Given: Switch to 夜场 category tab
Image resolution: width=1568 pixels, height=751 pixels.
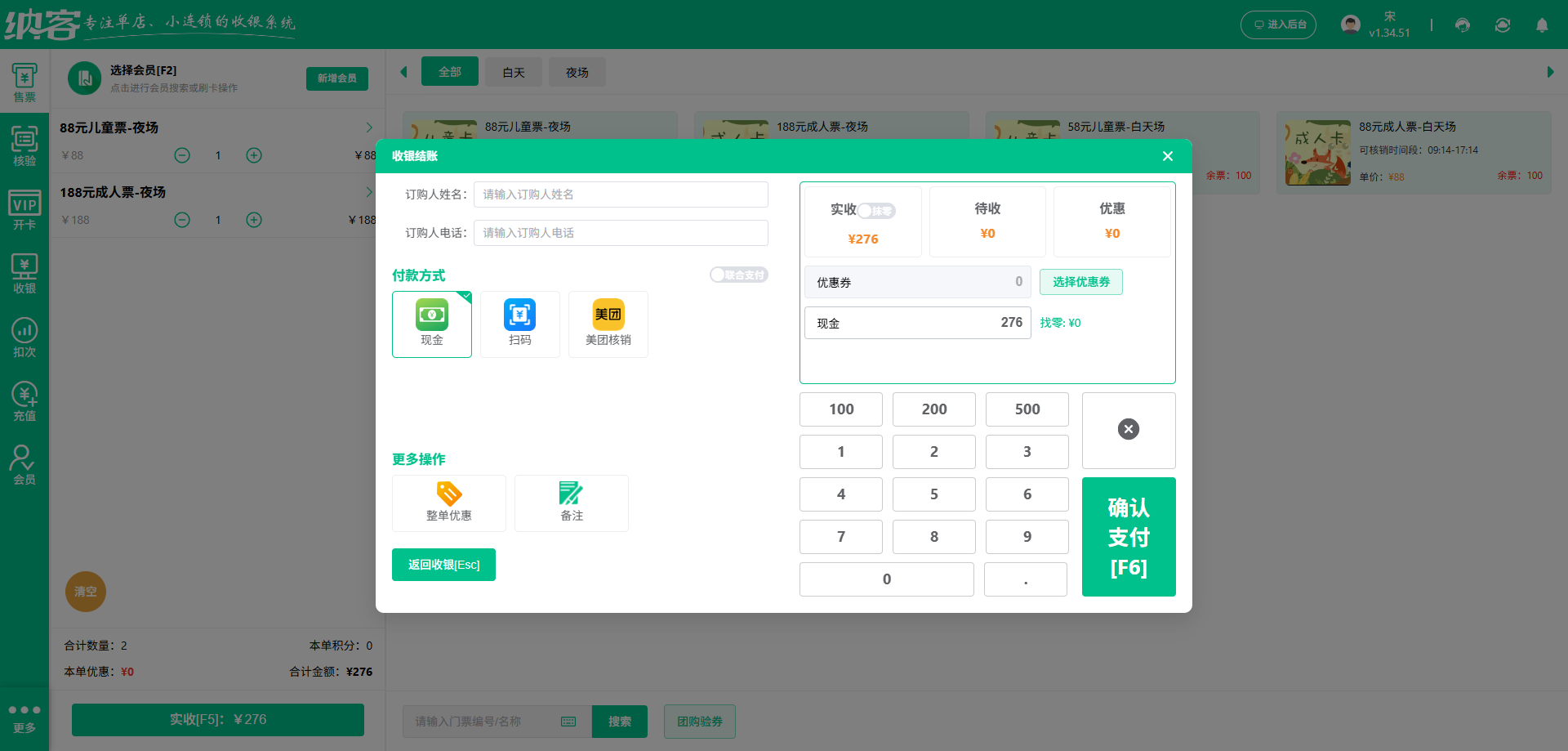Looking at the screenshot, I should pyautogui.click(x=577, y=72).
